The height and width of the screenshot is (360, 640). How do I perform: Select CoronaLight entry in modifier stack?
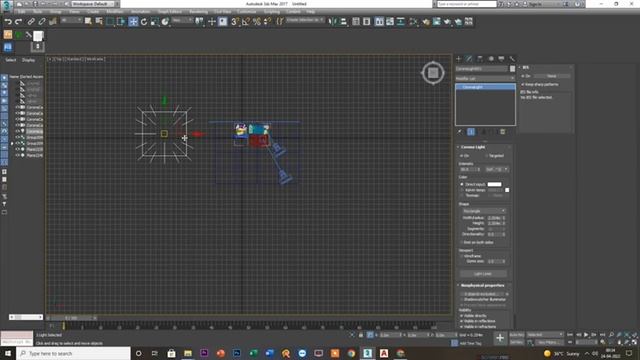pos(485,87)
